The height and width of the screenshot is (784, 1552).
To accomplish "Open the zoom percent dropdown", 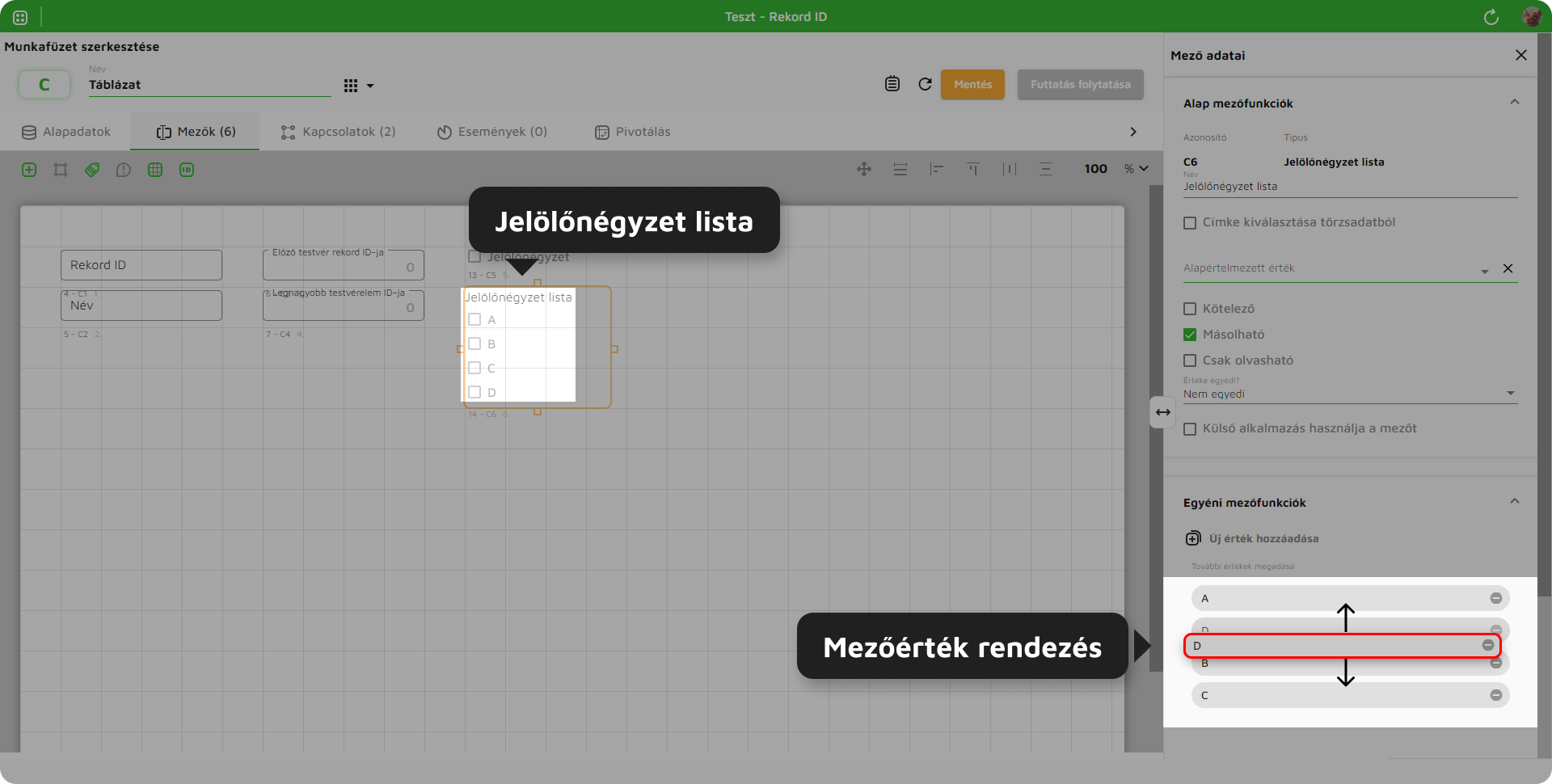I will click(x=1144, y=168).
